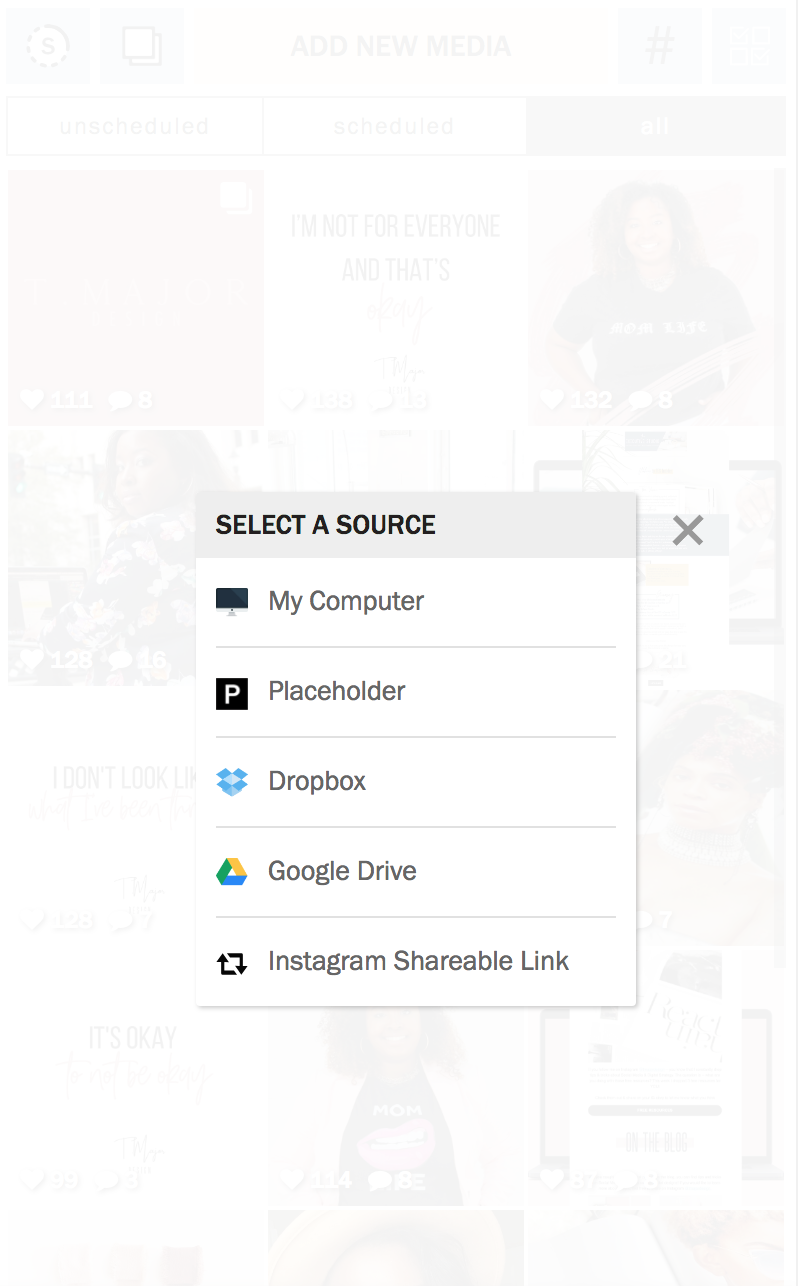Click the Google Drive triangle icon

pyautogui.click(x=231, y=872)
